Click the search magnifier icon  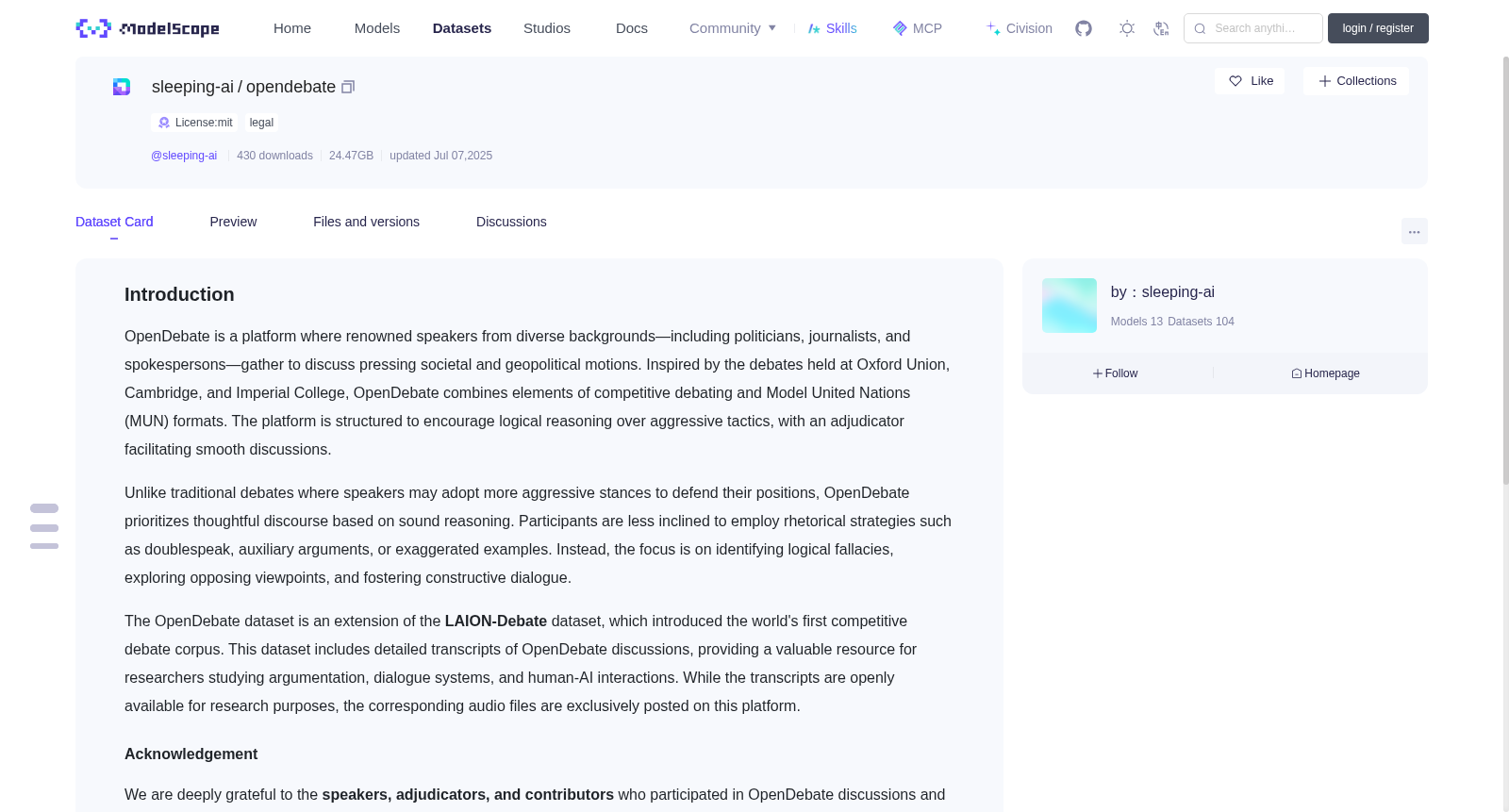point(1200,28)
